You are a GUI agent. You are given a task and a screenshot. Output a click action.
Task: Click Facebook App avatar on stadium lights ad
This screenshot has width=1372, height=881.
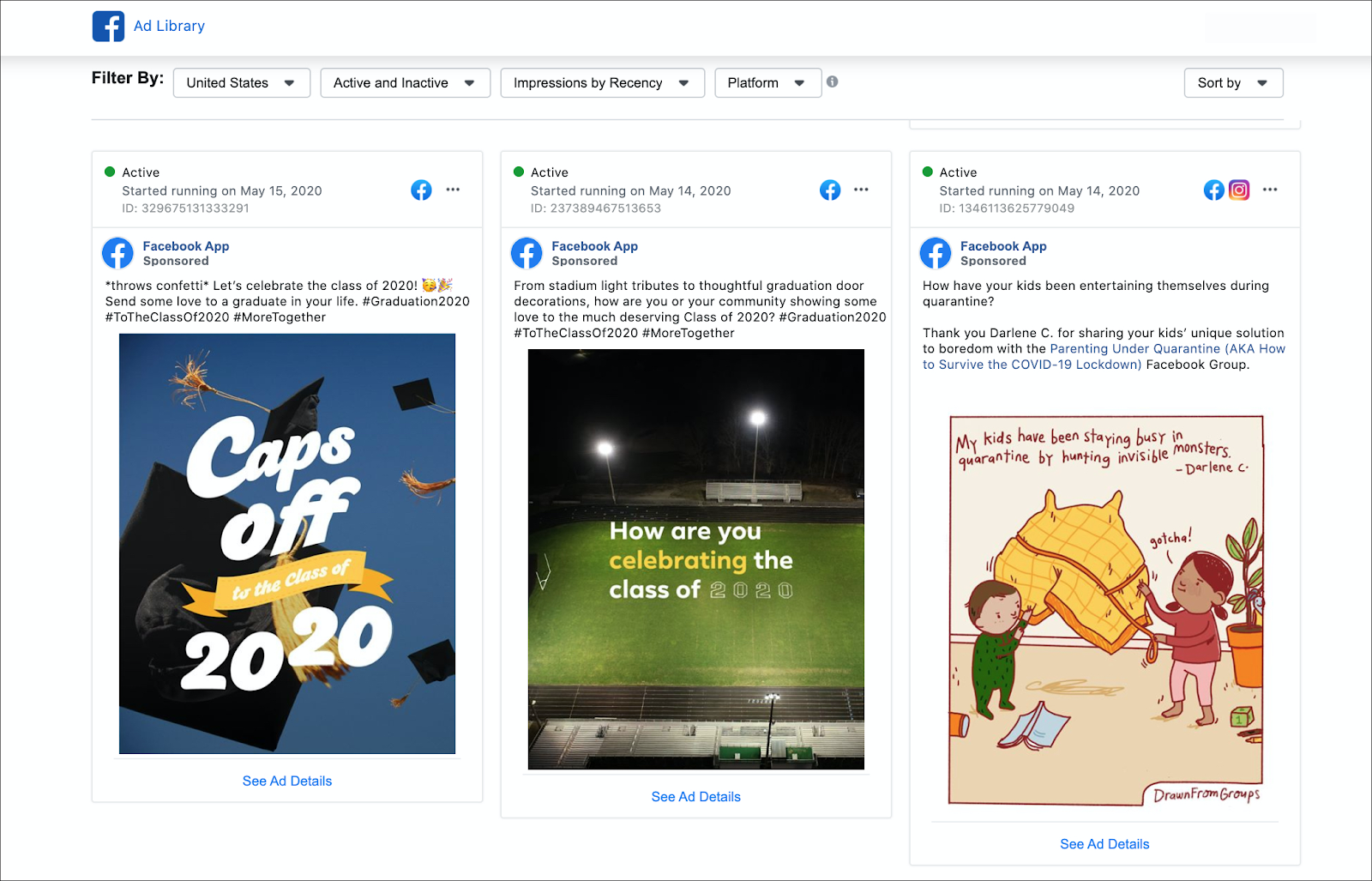pos(527,253)
